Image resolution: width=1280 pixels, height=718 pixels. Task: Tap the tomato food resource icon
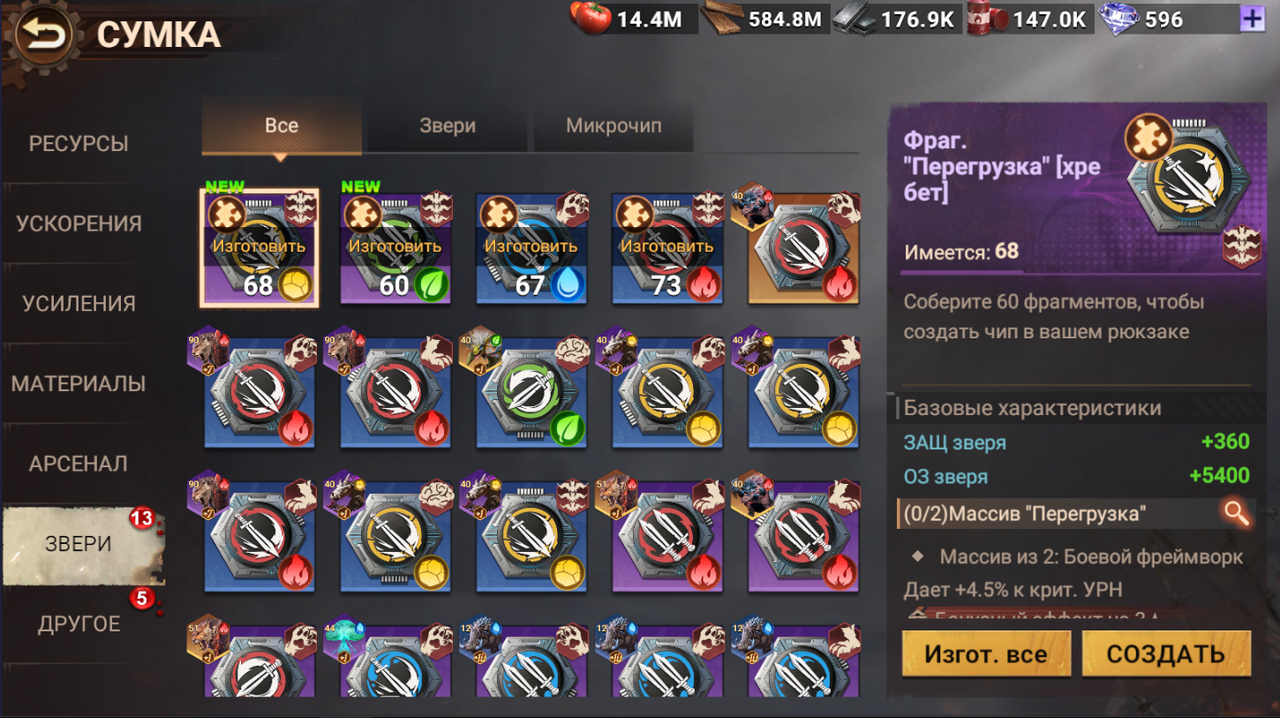pyautogui.click(x=590, y=18)
